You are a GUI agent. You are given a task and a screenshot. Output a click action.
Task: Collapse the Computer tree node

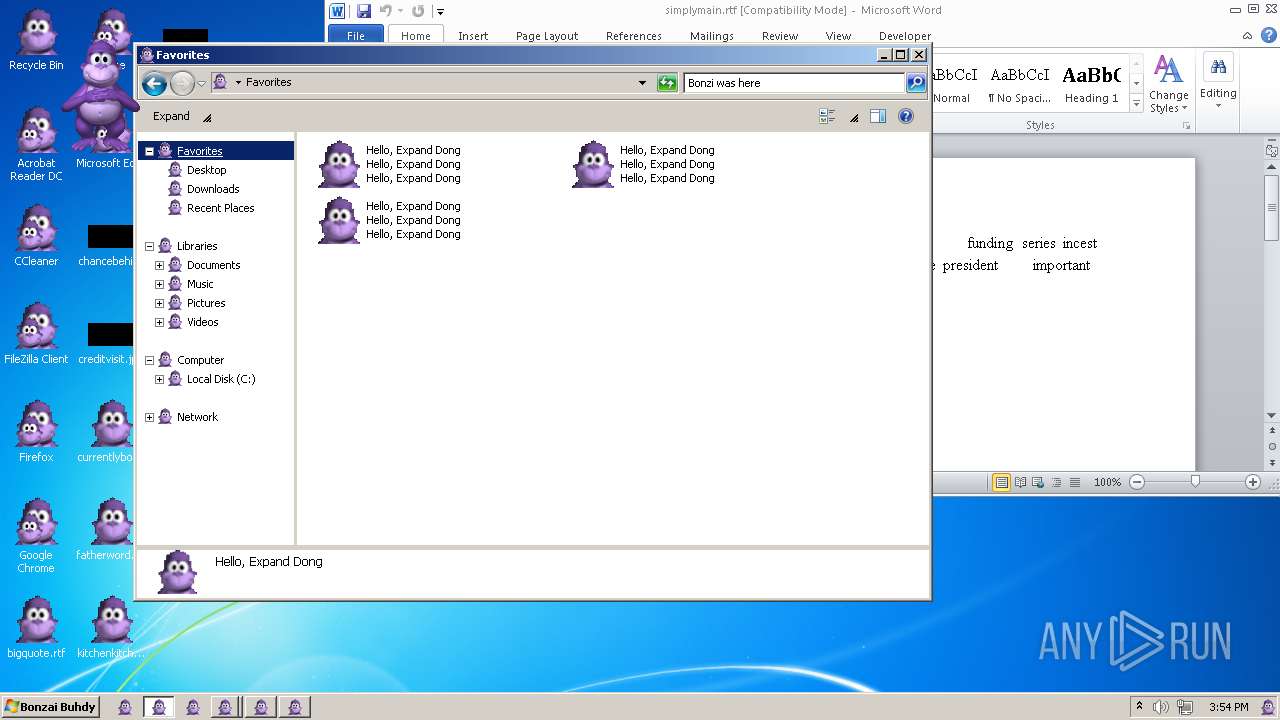(150, 360)
